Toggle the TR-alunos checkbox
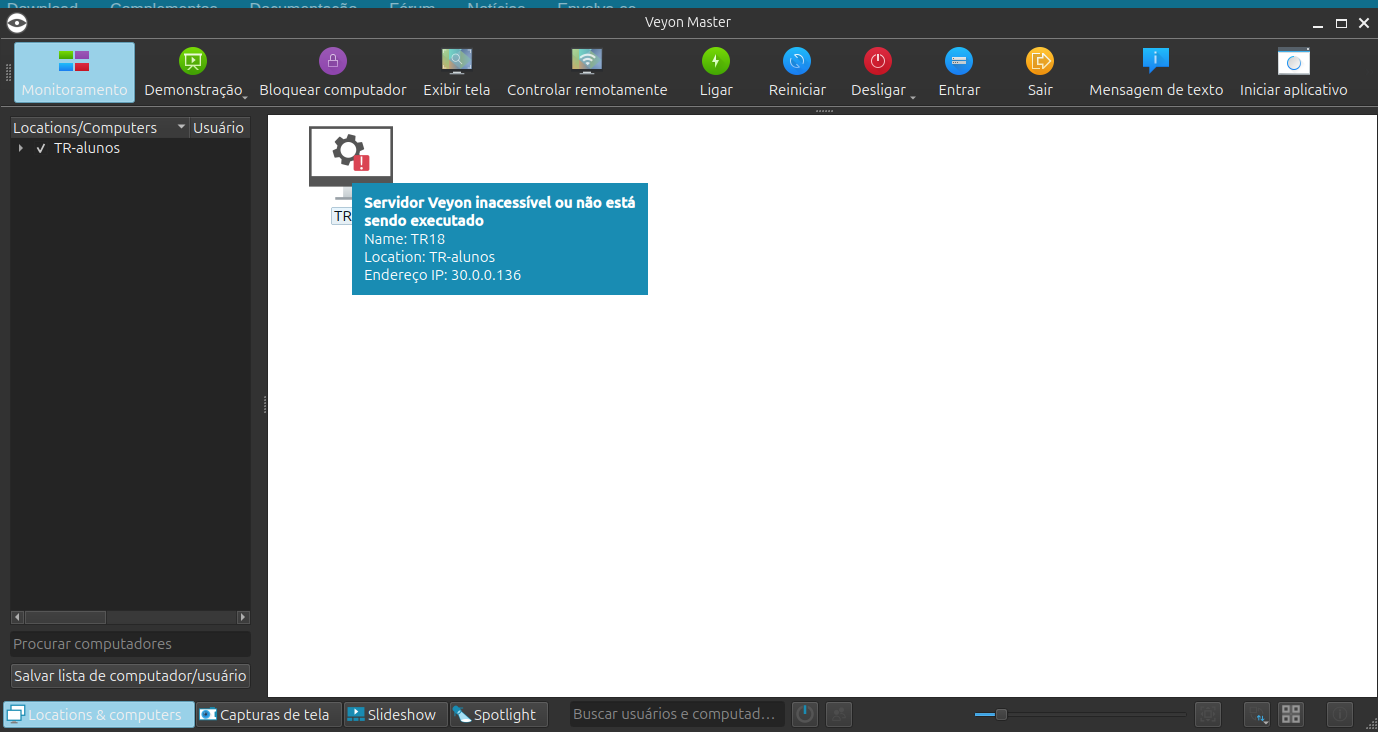1378x732 pixels. point(41,148)
